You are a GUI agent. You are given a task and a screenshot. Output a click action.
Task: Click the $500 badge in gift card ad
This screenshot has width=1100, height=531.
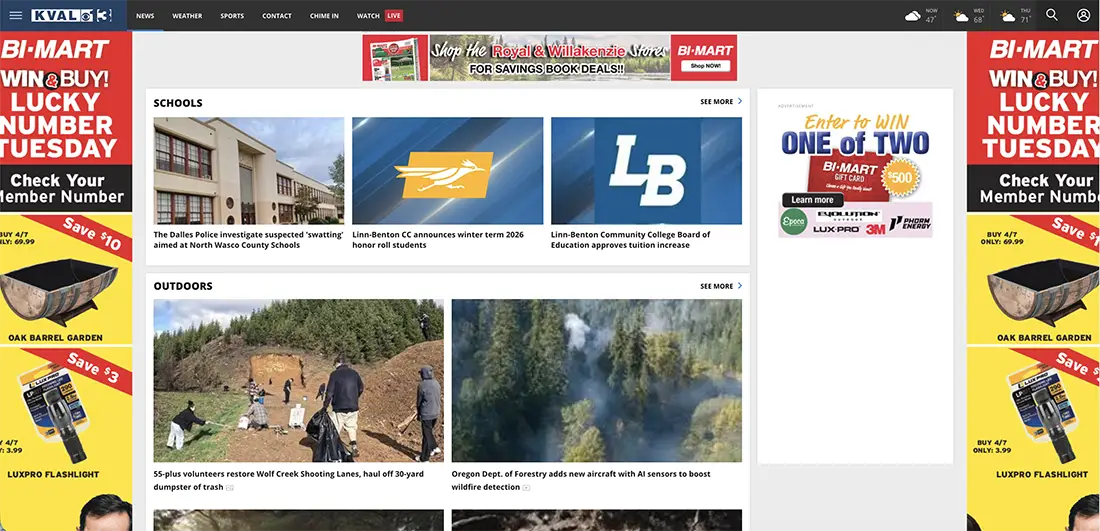pyautogui.click(x=900, y=178)
